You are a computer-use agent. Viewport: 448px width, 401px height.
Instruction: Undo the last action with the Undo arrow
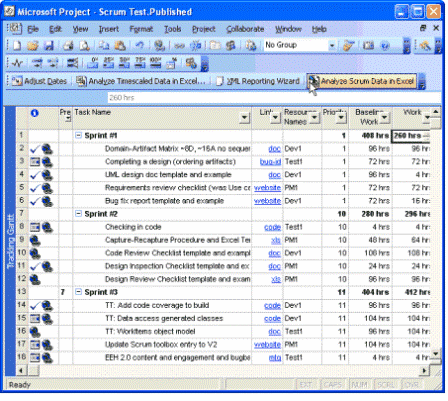click(139, 46)
